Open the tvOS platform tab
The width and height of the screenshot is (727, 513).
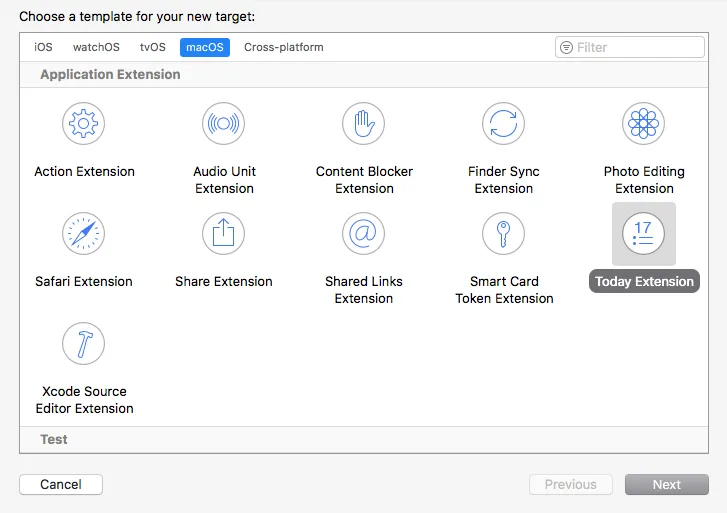click(x=153, y=47)
